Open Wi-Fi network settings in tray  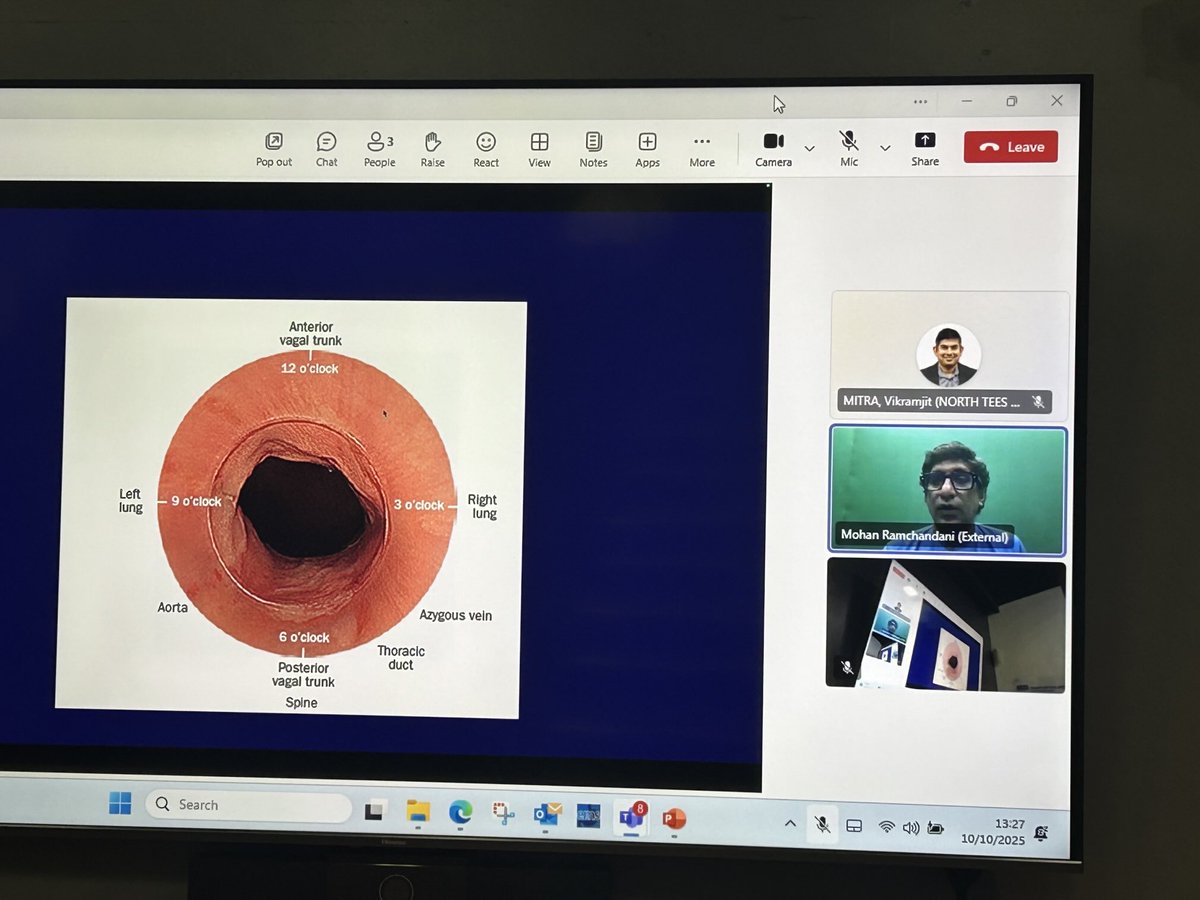point(886,827)
